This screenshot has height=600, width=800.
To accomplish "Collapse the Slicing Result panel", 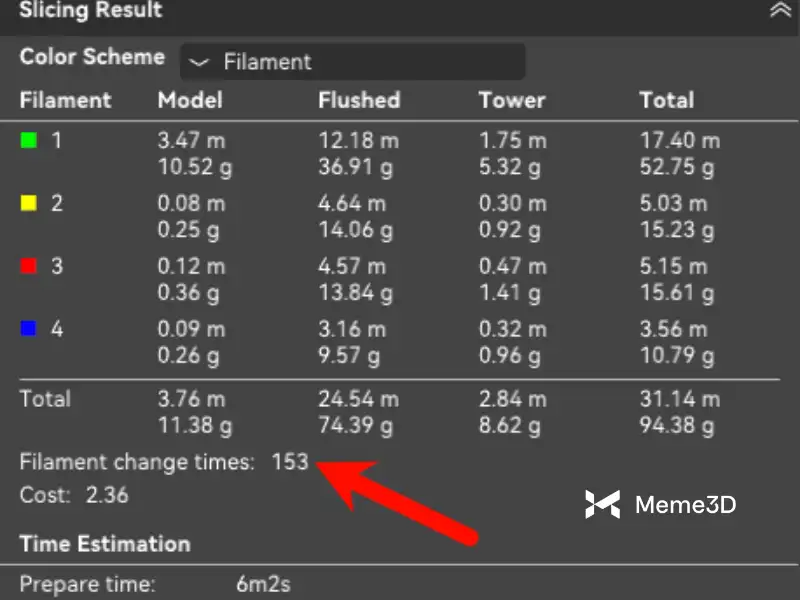I will 779,11.
